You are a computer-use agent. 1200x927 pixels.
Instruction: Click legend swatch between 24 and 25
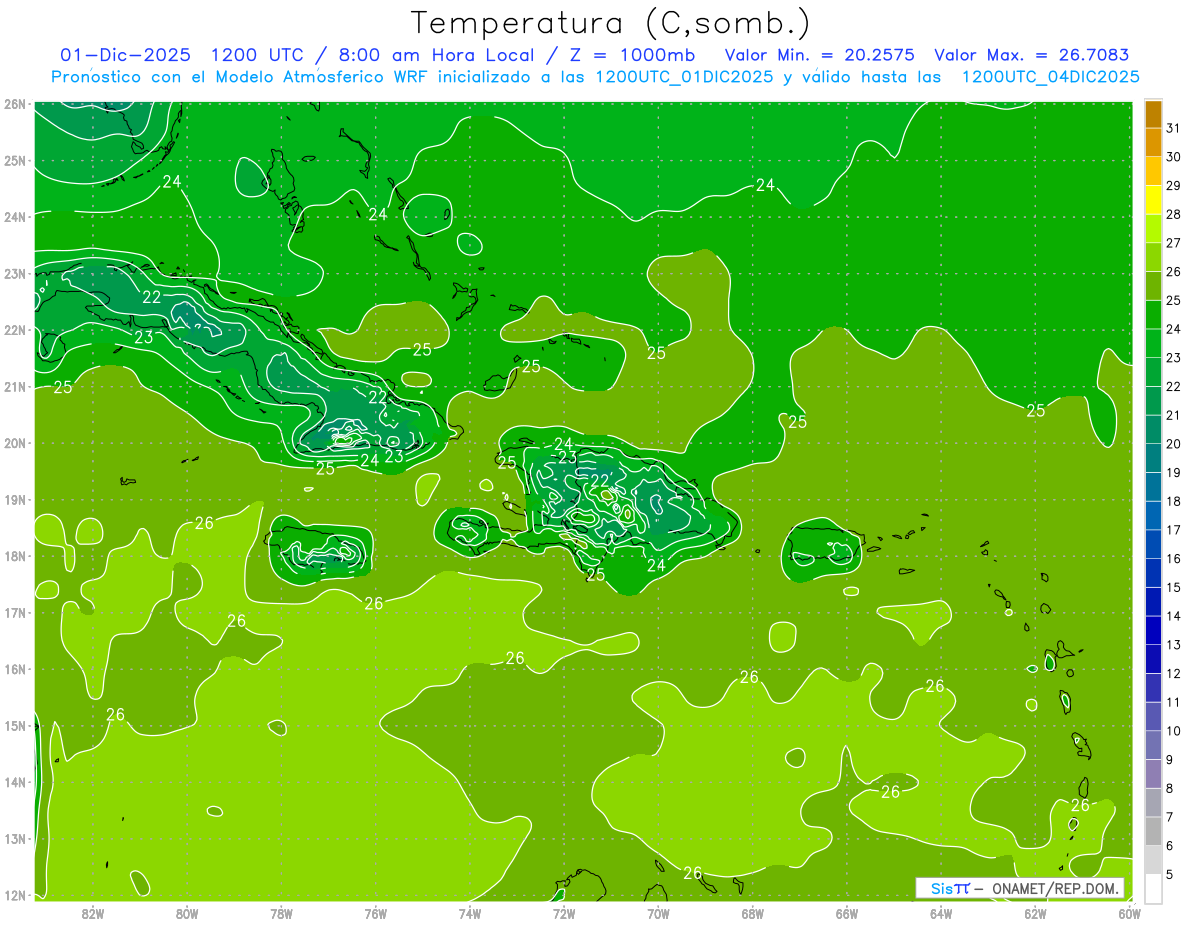[x=1153, y=314]
